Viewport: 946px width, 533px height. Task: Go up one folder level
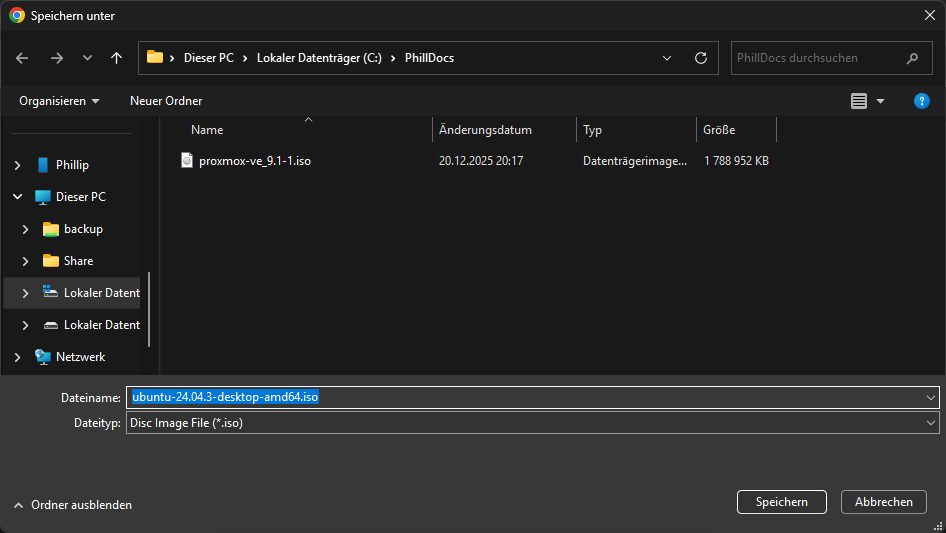coord(117,58)
